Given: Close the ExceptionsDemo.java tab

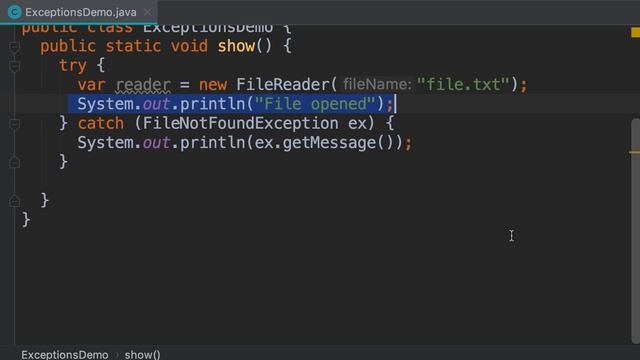Looking at the screenshot, I should (148, 12).
